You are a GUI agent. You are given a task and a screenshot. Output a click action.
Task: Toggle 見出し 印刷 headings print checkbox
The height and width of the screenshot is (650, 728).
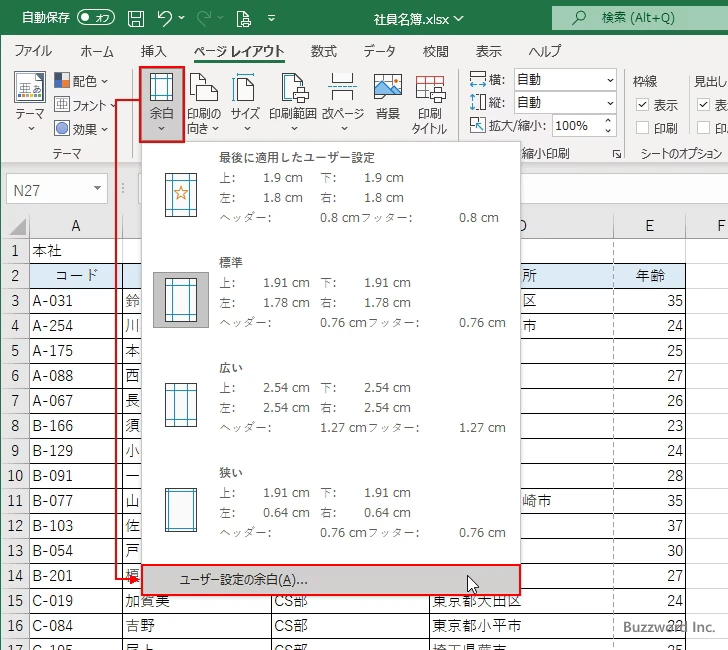(x=703, y=128)
